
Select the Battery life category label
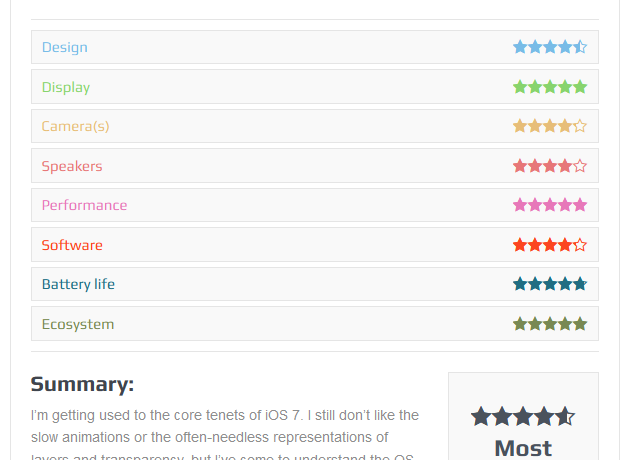78,284
